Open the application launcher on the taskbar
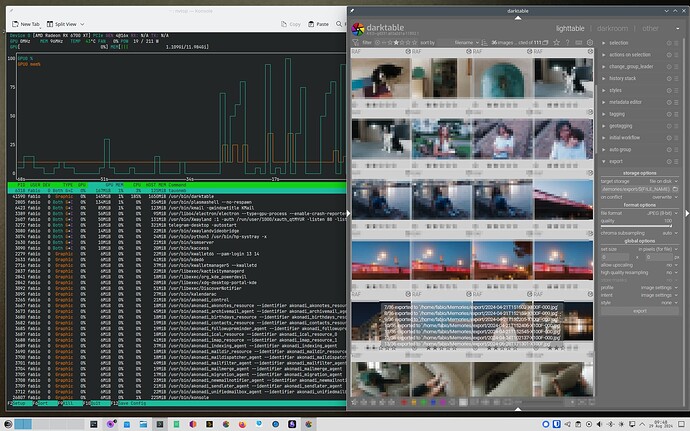This screenshot has height=431, width=690. point(9,423)
